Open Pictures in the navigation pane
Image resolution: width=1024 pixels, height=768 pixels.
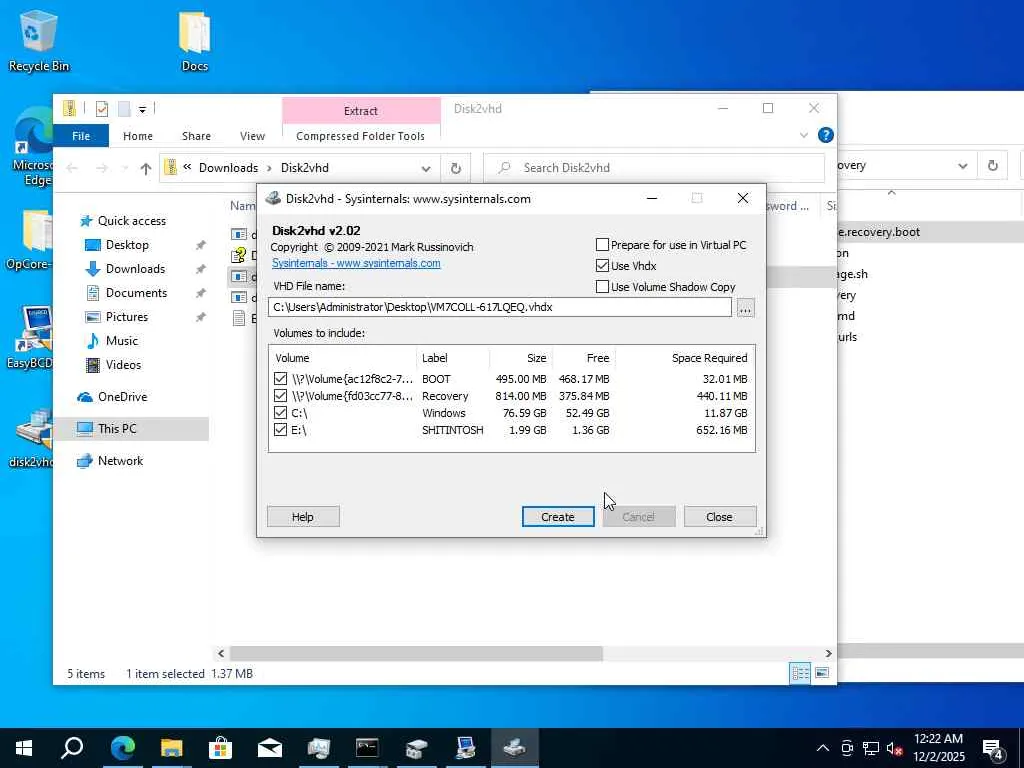pos(127,317)
